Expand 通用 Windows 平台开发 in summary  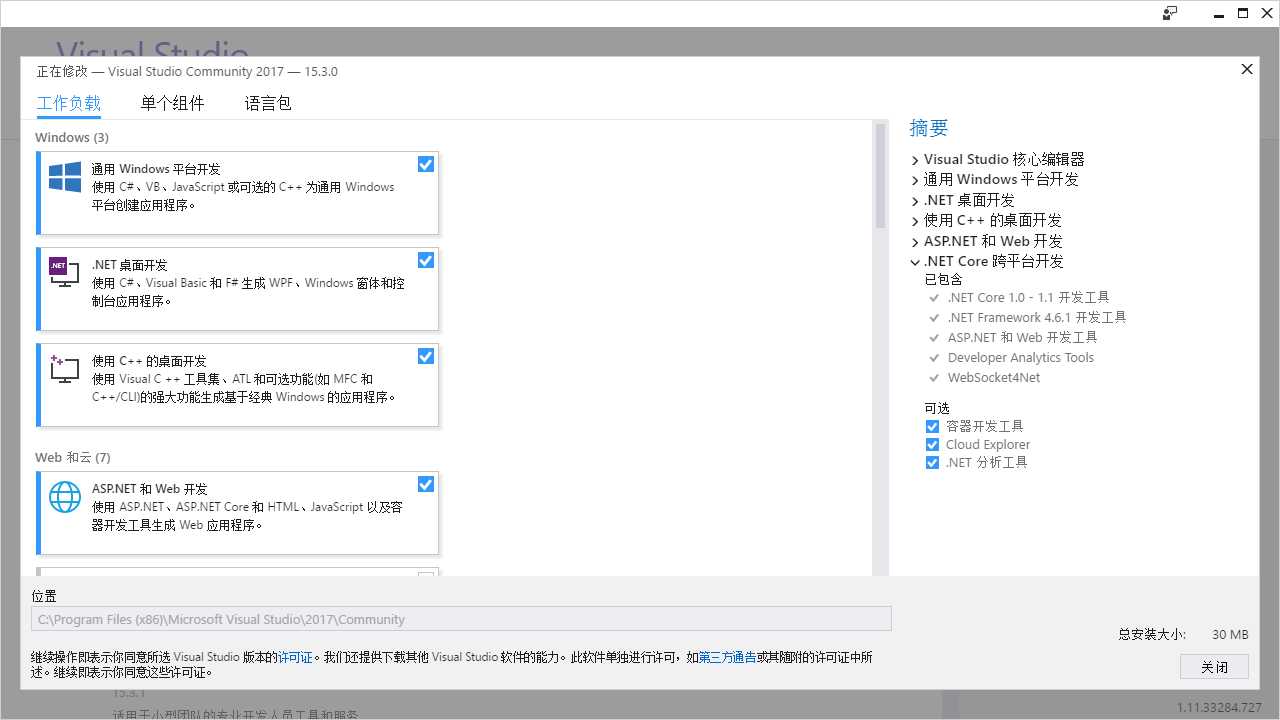click(915, 180)
